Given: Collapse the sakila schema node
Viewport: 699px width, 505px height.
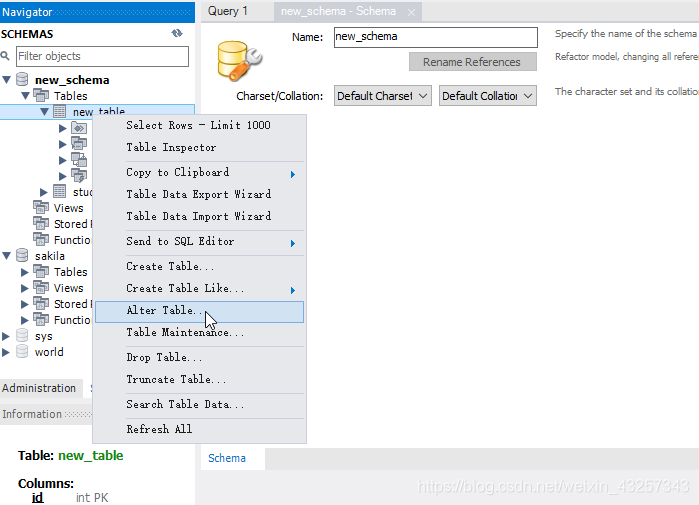Looking at the screenshot, I should pos(6,256).
